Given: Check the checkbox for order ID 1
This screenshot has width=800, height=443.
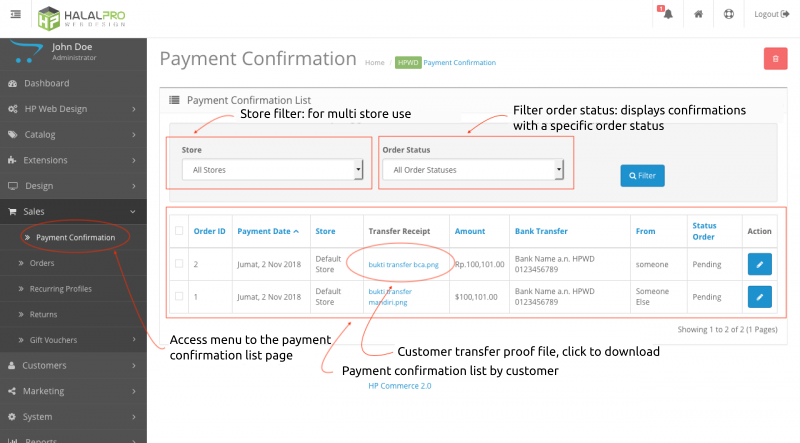Looking at the screenshot, I should 179,297.
